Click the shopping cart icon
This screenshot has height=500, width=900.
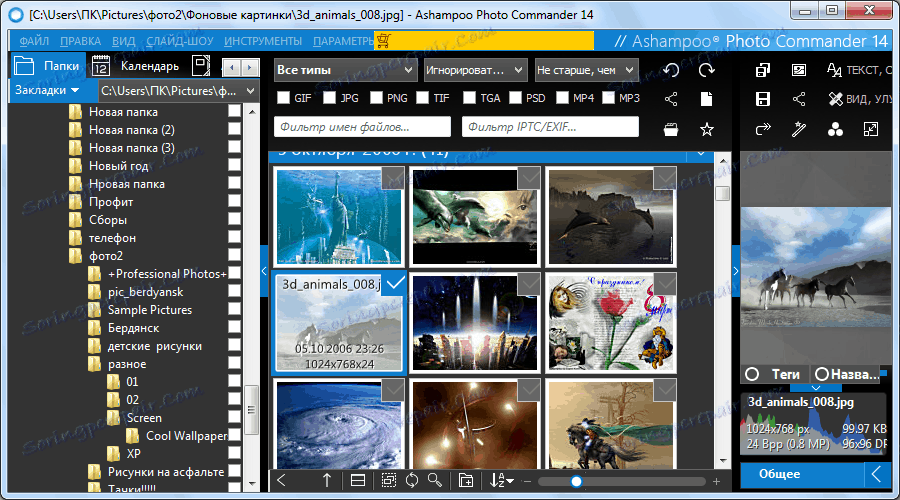pos(382,41)
